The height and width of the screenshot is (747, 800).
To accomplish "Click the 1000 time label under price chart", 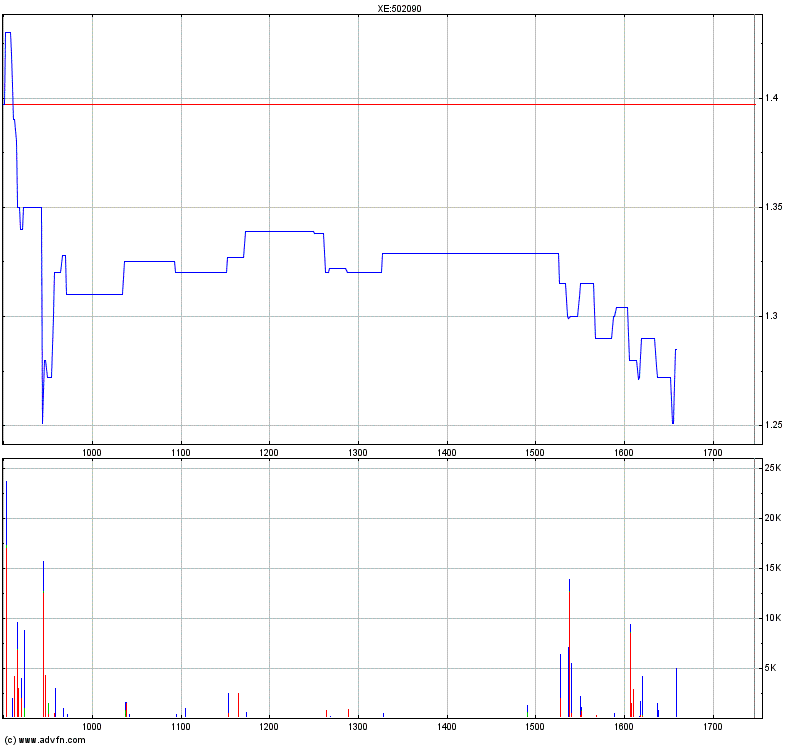I will 92,453.
